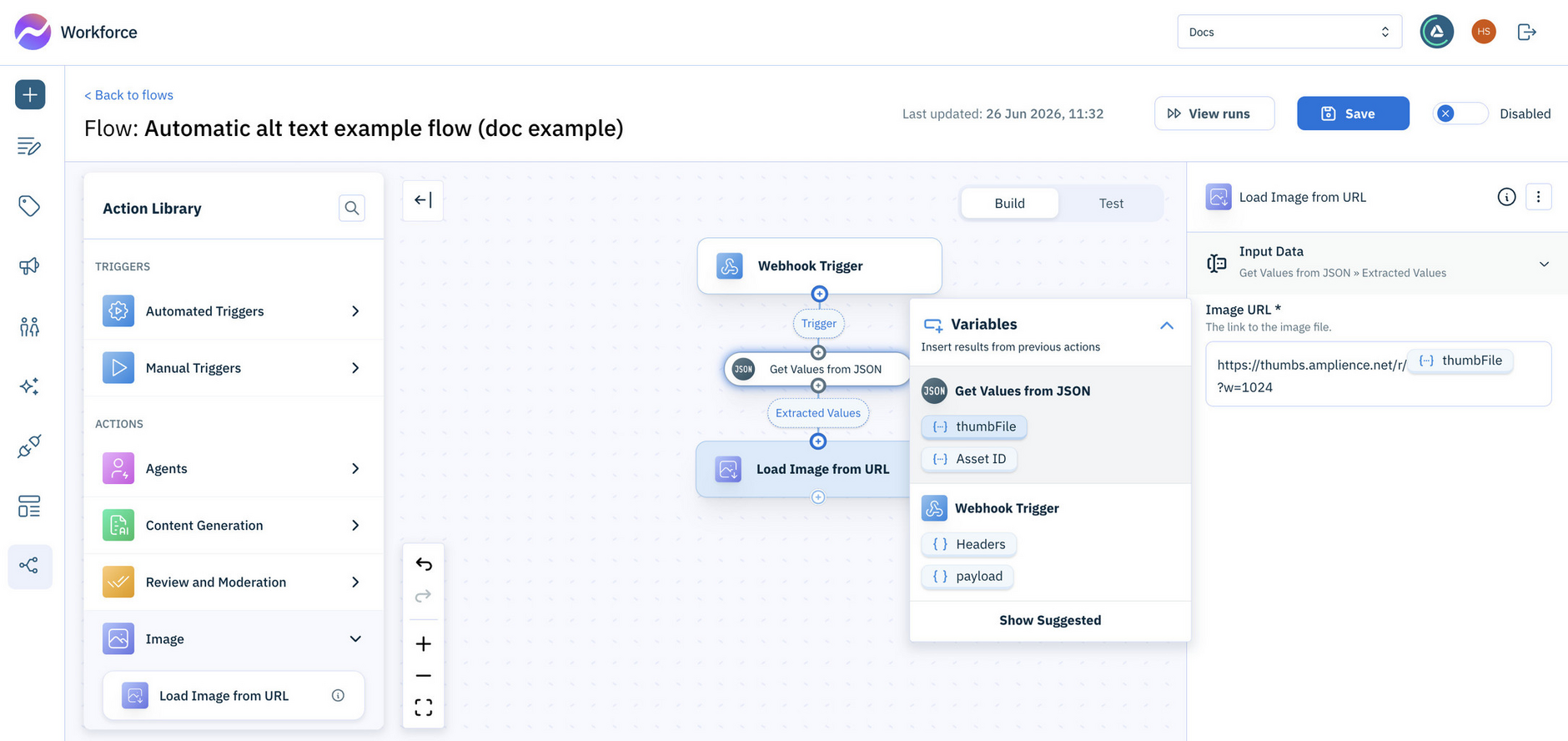Viewport: 1568px width, 741px height.
Task: Open the flows icon in left sidebar
Action: point(30,567)
